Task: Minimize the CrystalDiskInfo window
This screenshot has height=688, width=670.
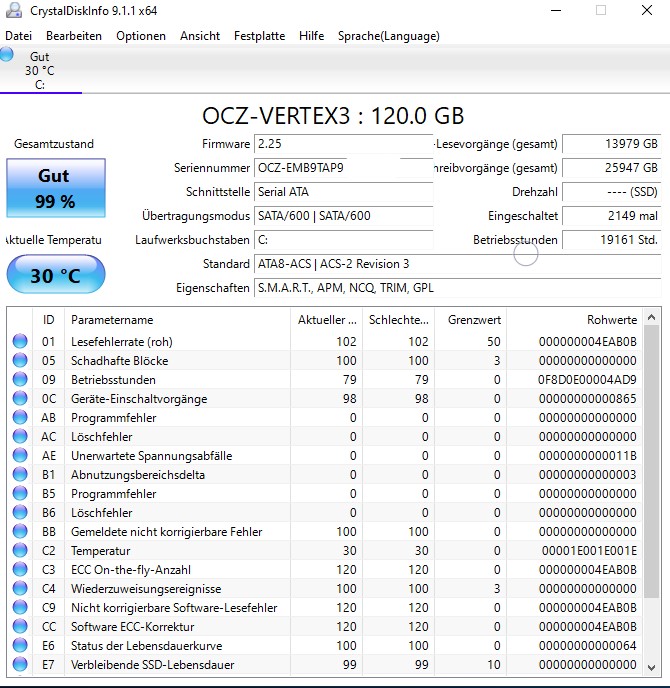Action: (x=556, y=10)
